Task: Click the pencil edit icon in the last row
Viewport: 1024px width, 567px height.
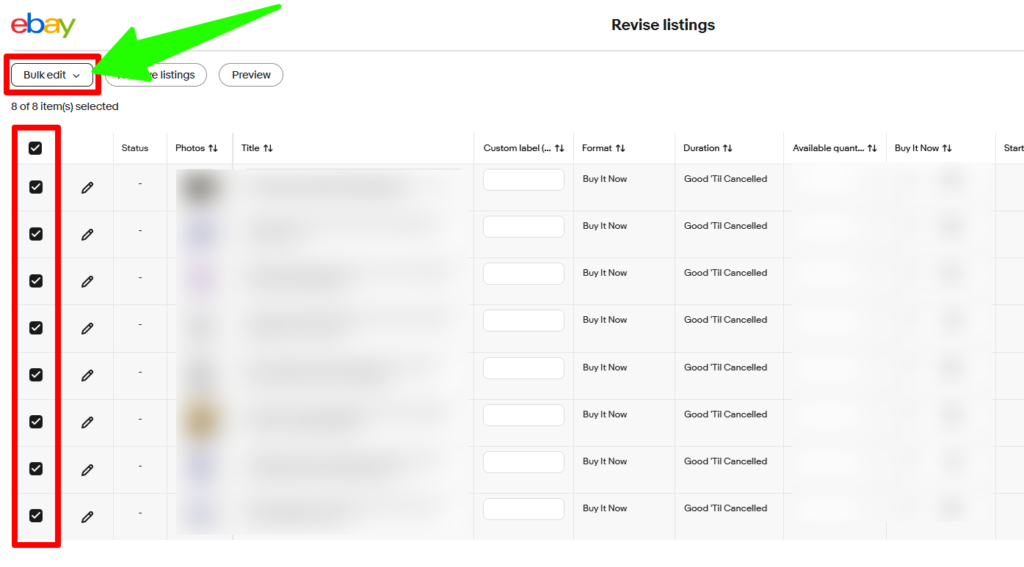Action: [87, 517]
